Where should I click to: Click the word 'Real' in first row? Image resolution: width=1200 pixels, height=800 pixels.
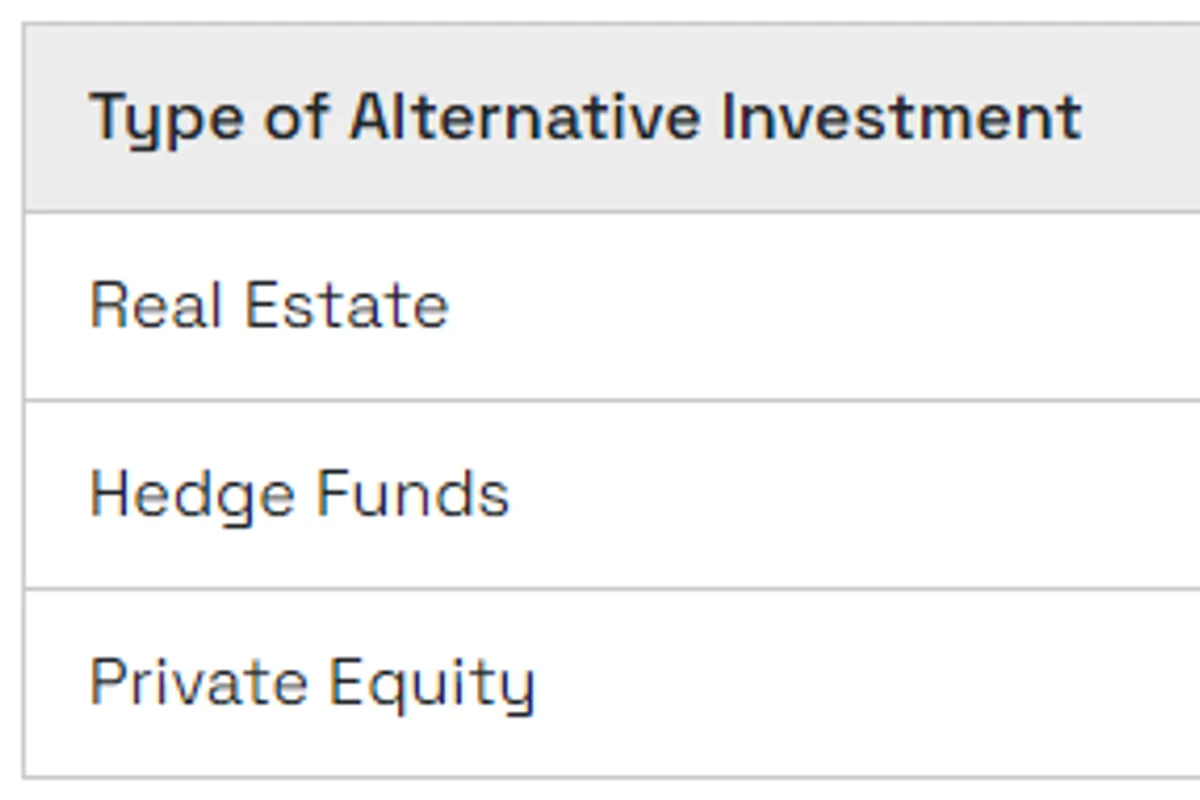(x=155, y=305)
